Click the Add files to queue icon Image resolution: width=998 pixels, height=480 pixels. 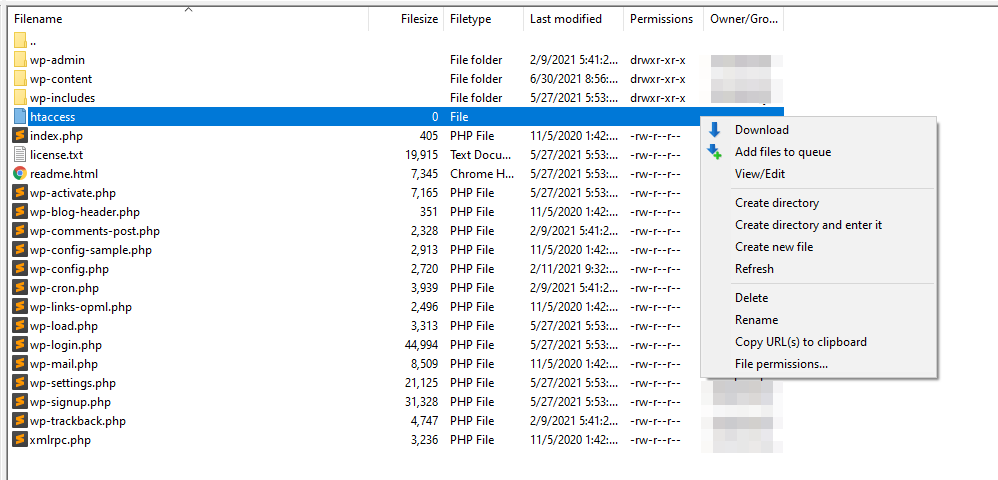(714, 152)
